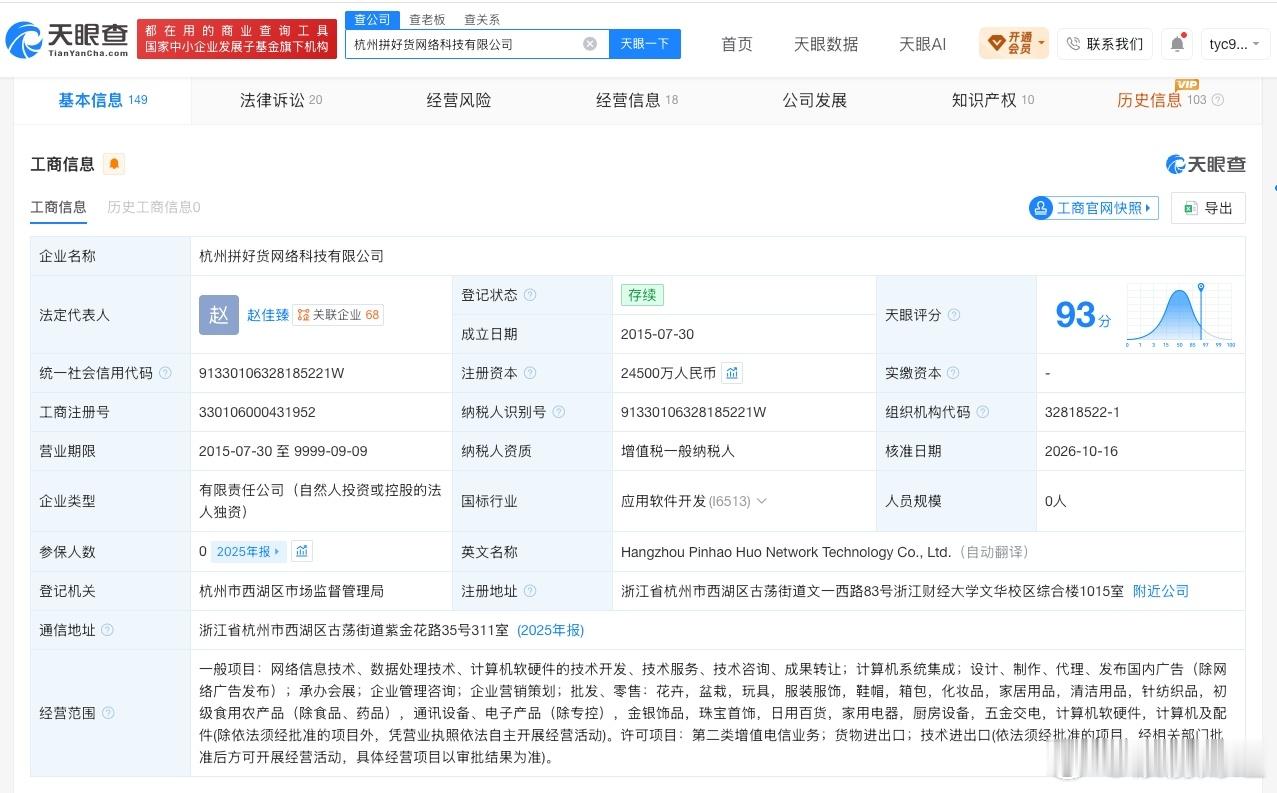1277x793 pixels.
Task: Click chart icon next to 注册资本 value
Action: click(732, 373)
